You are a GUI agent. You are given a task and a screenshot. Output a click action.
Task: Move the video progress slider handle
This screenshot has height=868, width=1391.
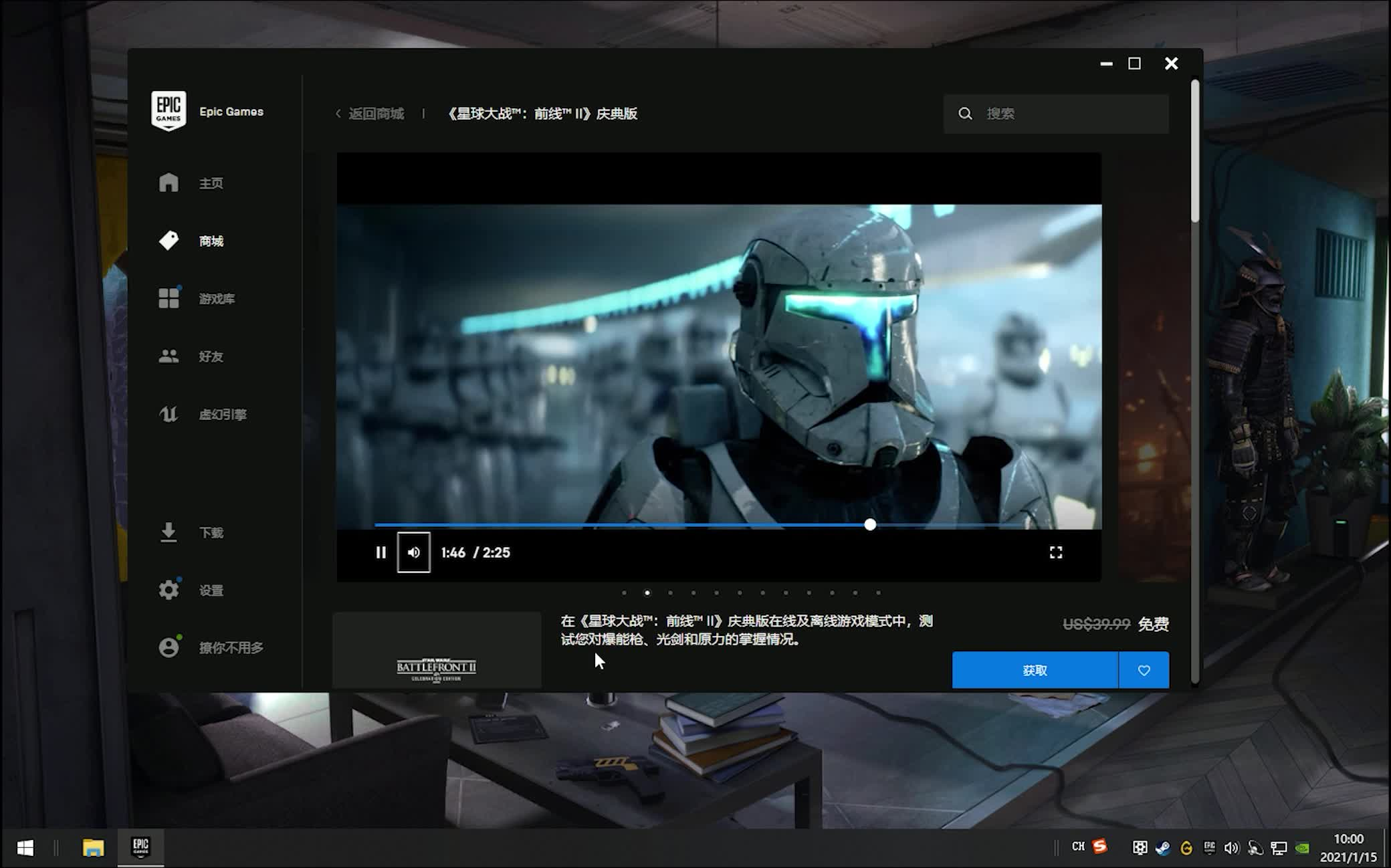tap(869, 525)
